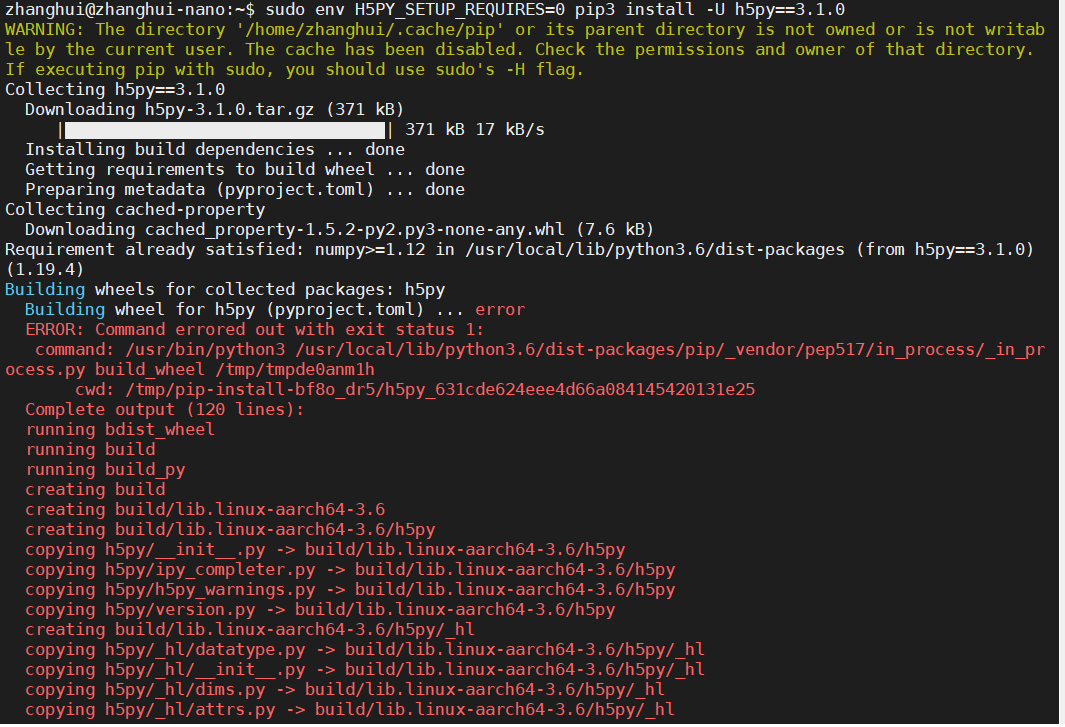Click the (1.19.4) numpy version text
Viewport: 1065px width, 727px height.
pos(45,270)
